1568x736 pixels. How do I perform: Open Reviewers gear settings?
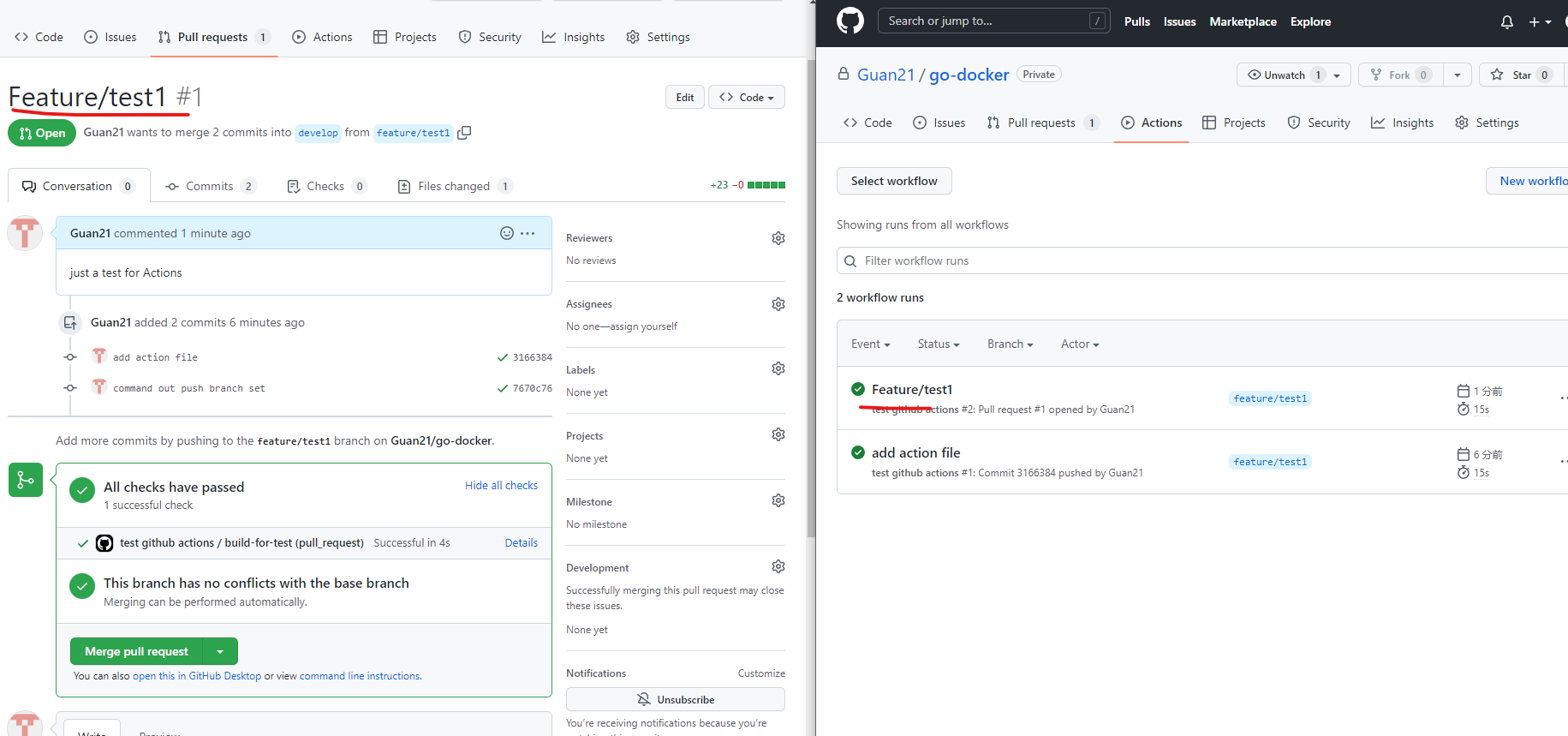pyautogui.click(x=778, y=238)
